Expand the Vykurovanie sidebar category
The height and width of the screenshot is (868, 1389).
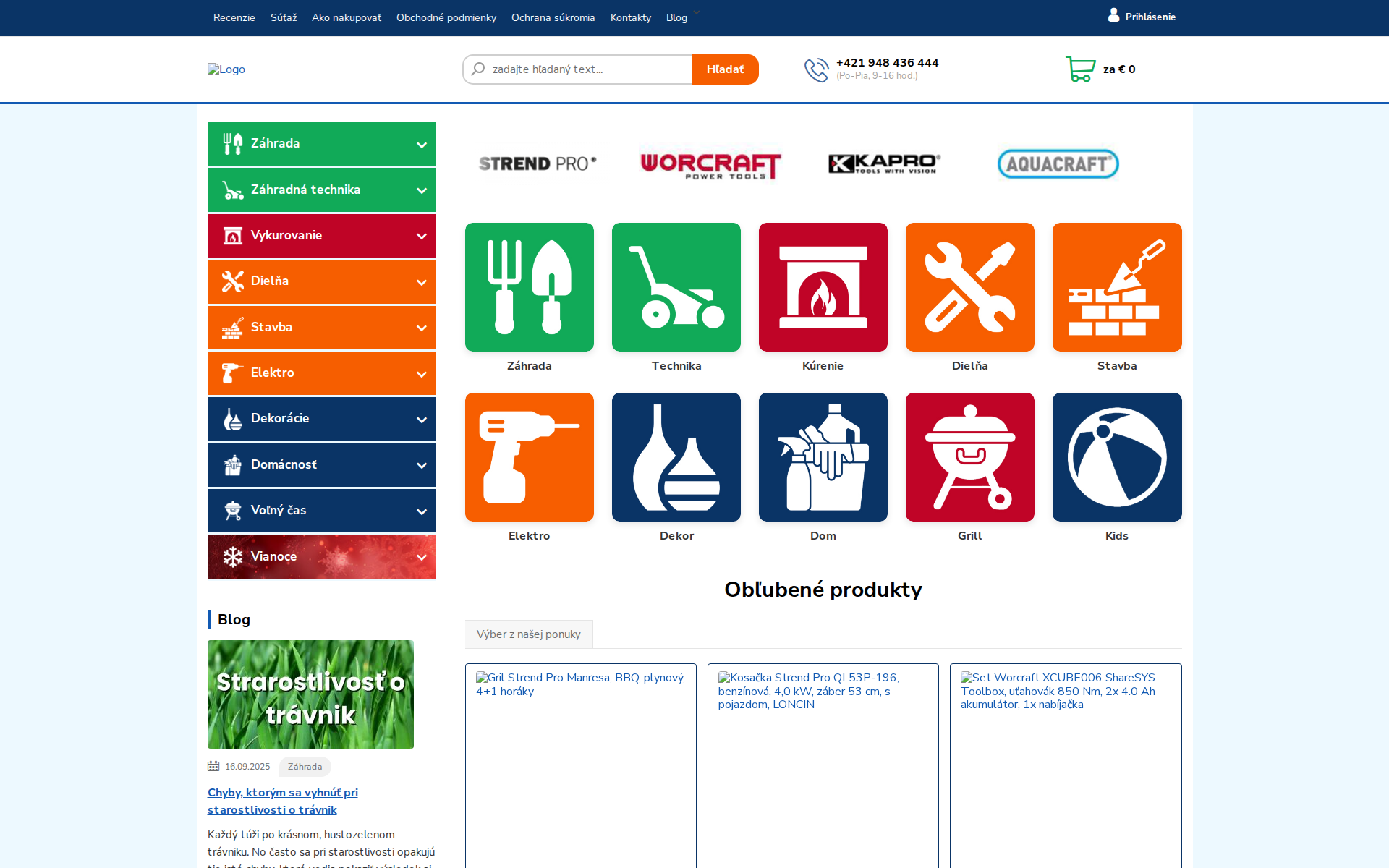click(x=321, y=235)
